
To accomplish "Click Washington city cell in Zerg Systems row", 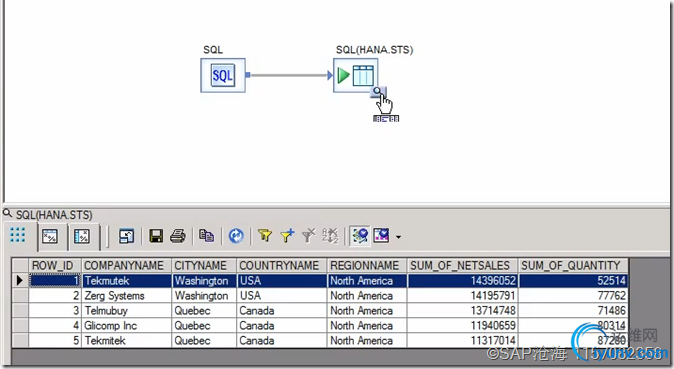I will point(204,296).
